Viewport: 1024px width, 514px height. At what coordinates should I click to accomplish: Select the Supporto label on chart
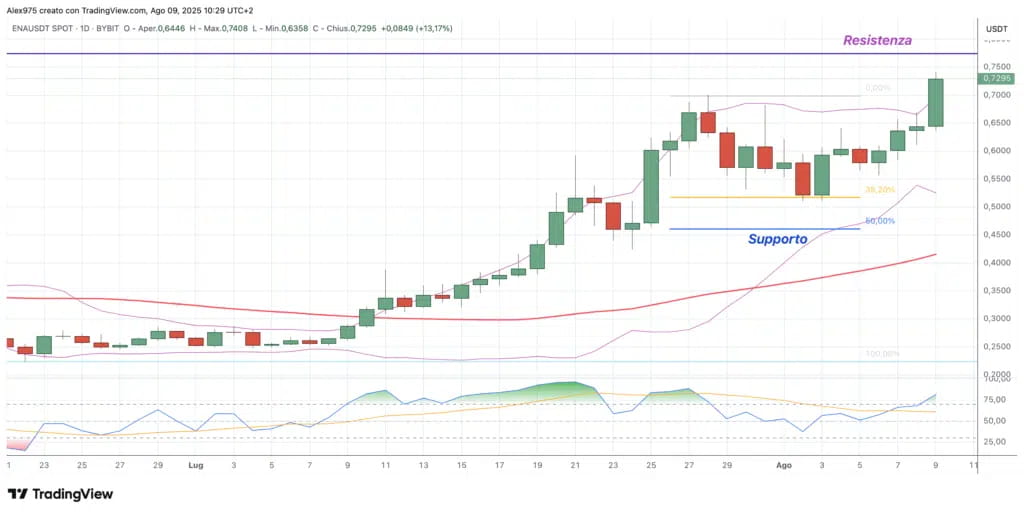tap(777, 239)
